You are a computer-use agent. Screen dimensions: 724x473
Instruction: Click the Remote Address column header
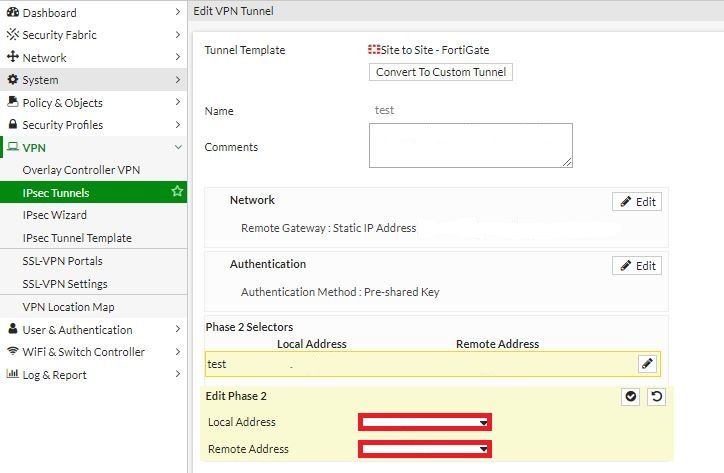498,344
